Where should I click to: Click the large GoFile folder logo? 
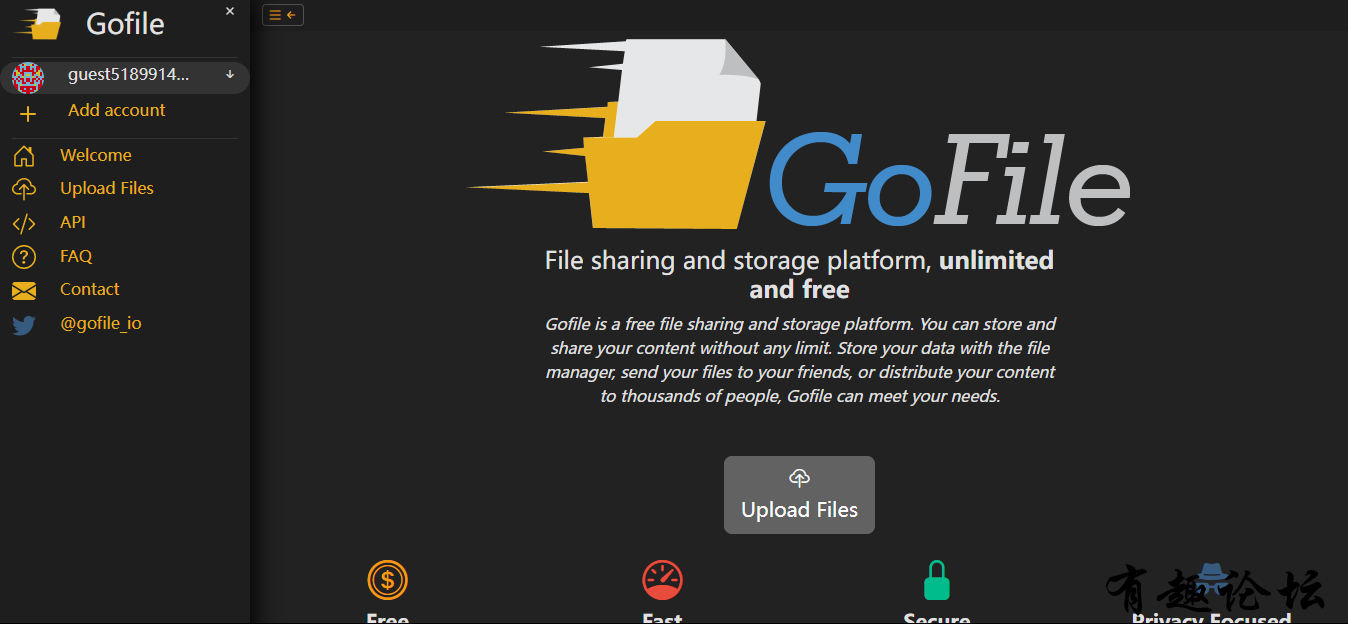(x=800, y=134)
